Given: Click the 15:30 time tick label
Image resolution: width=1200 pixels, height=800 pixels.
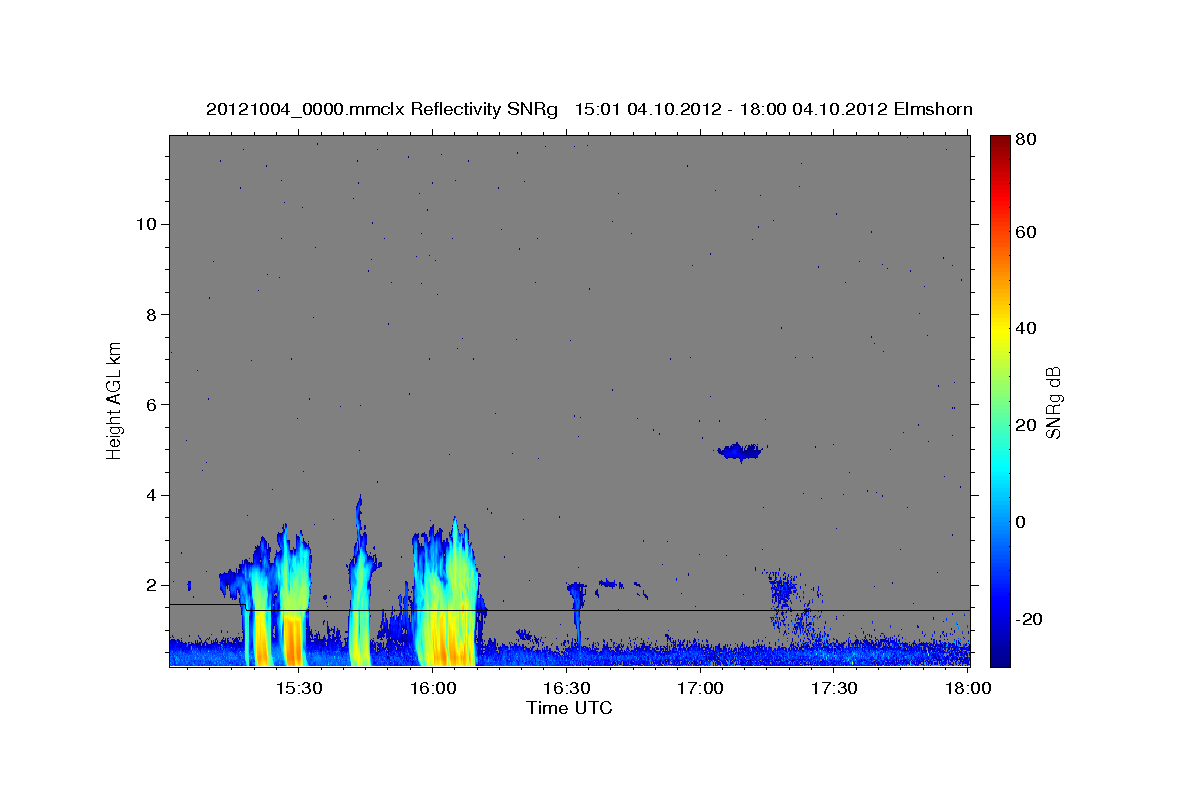Looking at the screenshot, I should click(x=298, y=688).
